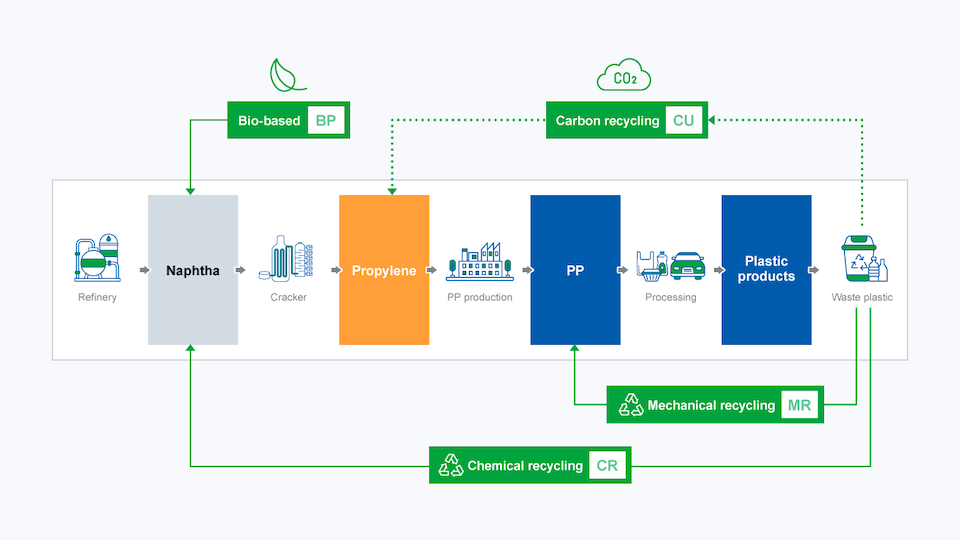Select the MR badge

click(799, 405)
